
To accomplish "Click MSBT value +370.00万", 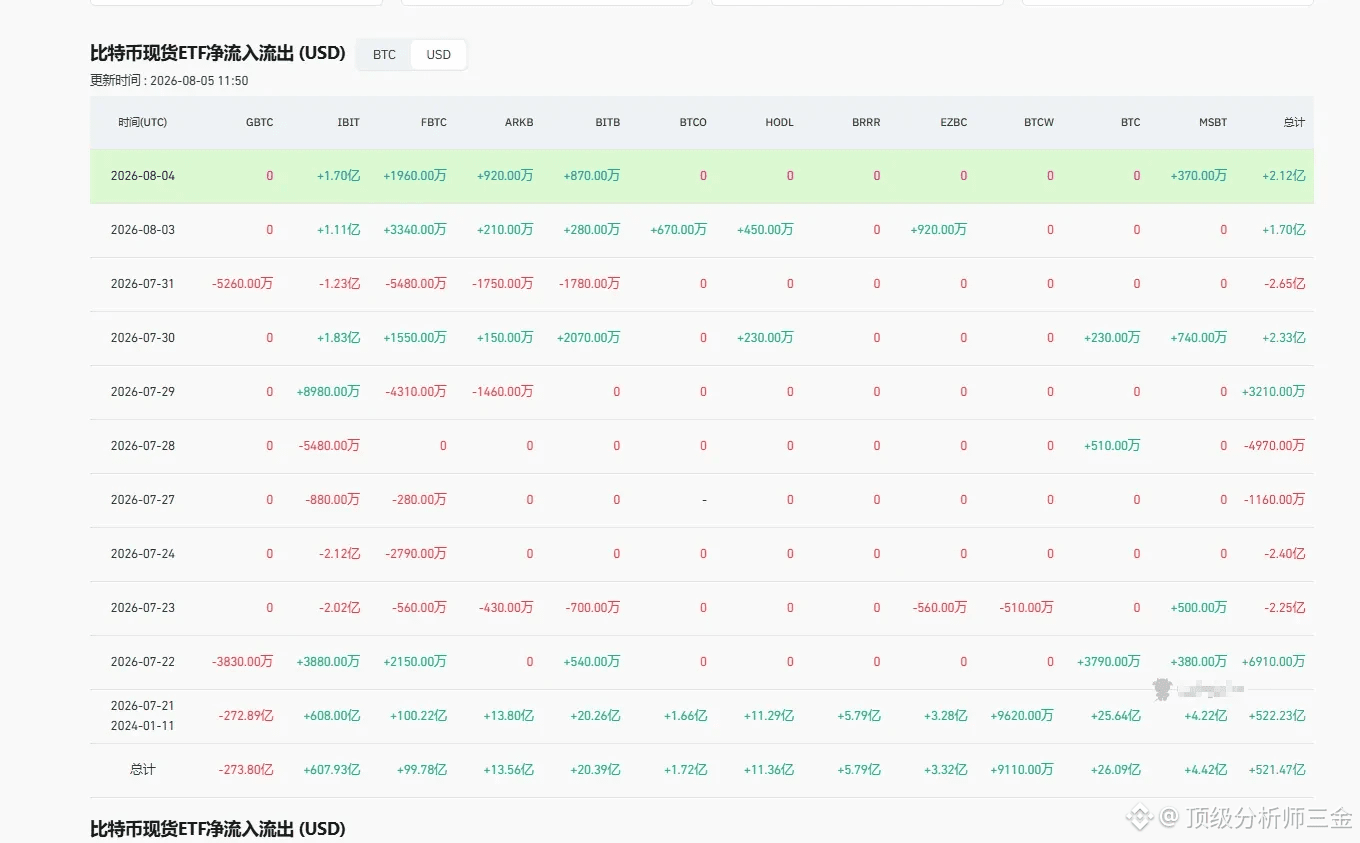I will click(x=1199, y=176).
